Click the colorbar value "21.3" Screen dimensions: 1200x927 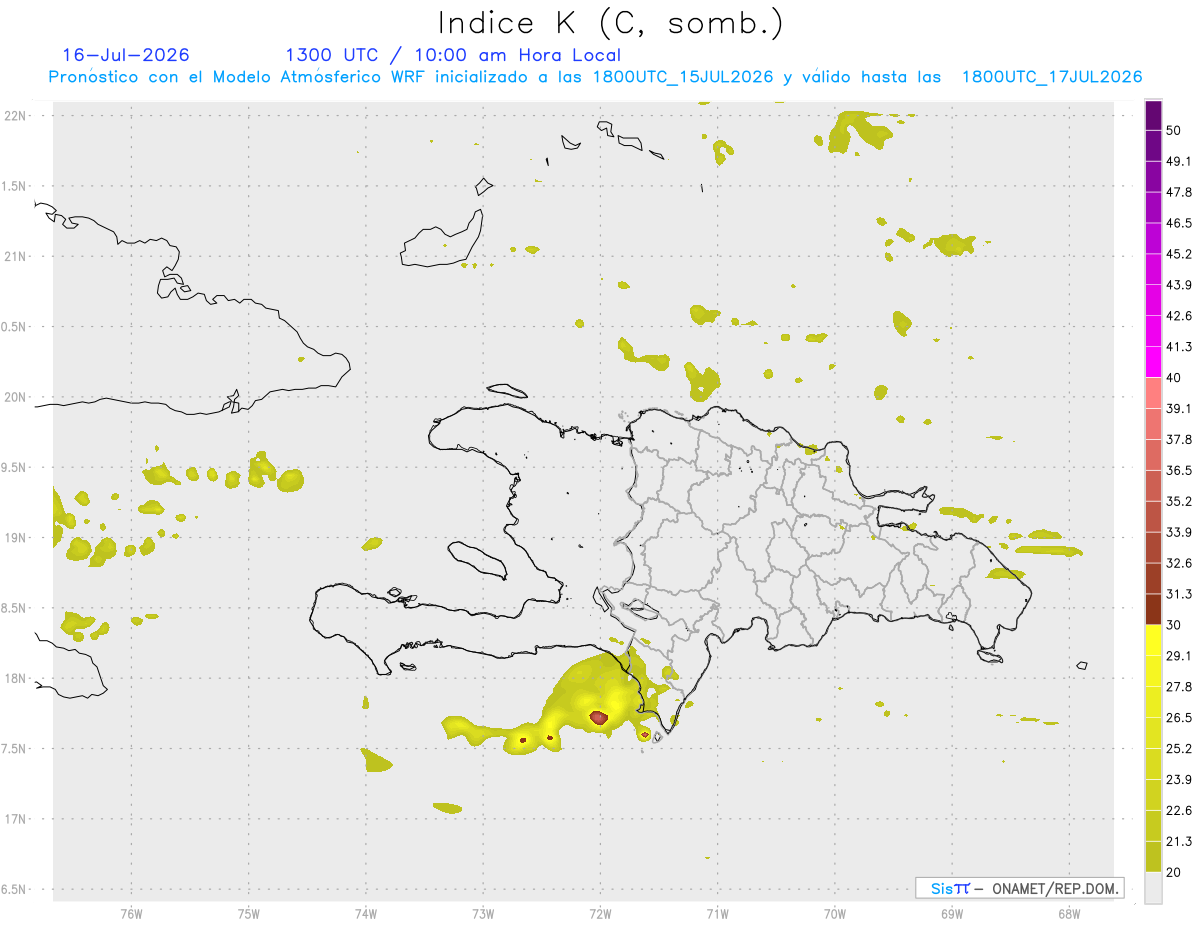point(1179,841)
